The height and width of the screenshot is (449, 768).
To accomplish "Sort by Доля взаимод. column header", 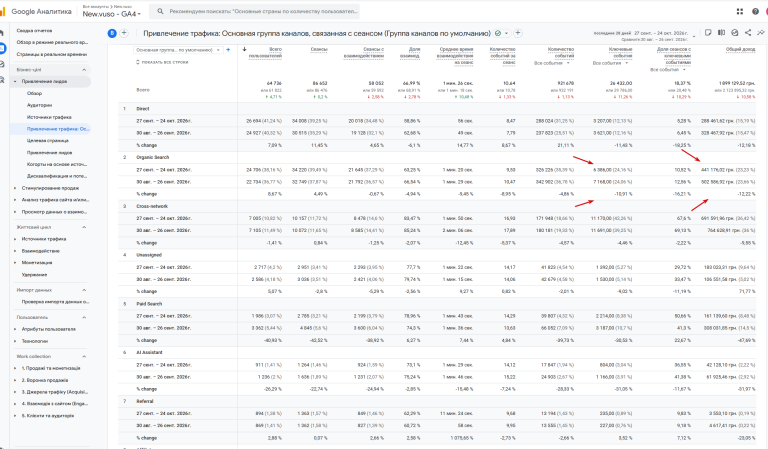I will [x=409, y=52].
